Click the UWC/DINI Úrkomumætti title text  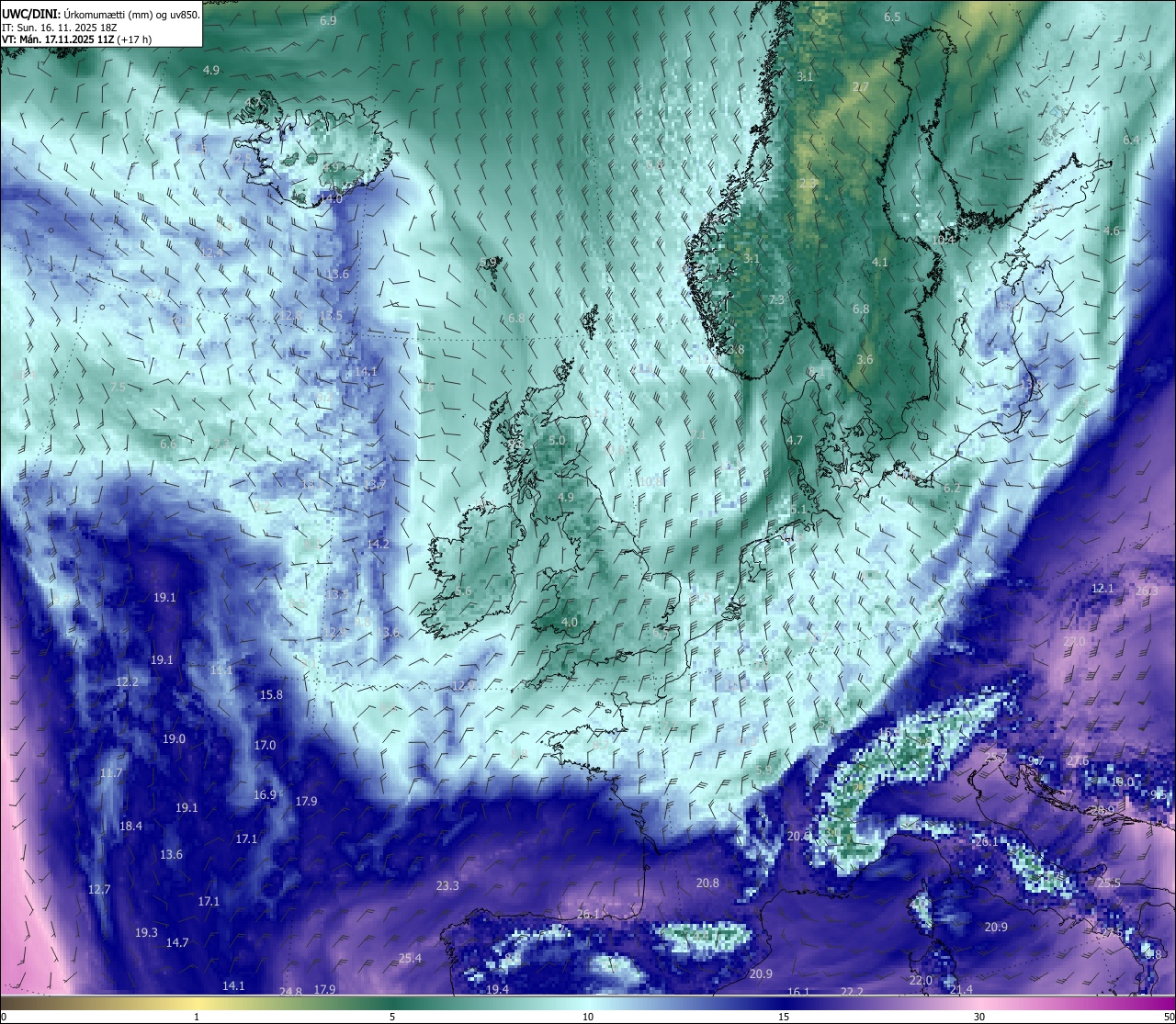click(x=101, y=15)
